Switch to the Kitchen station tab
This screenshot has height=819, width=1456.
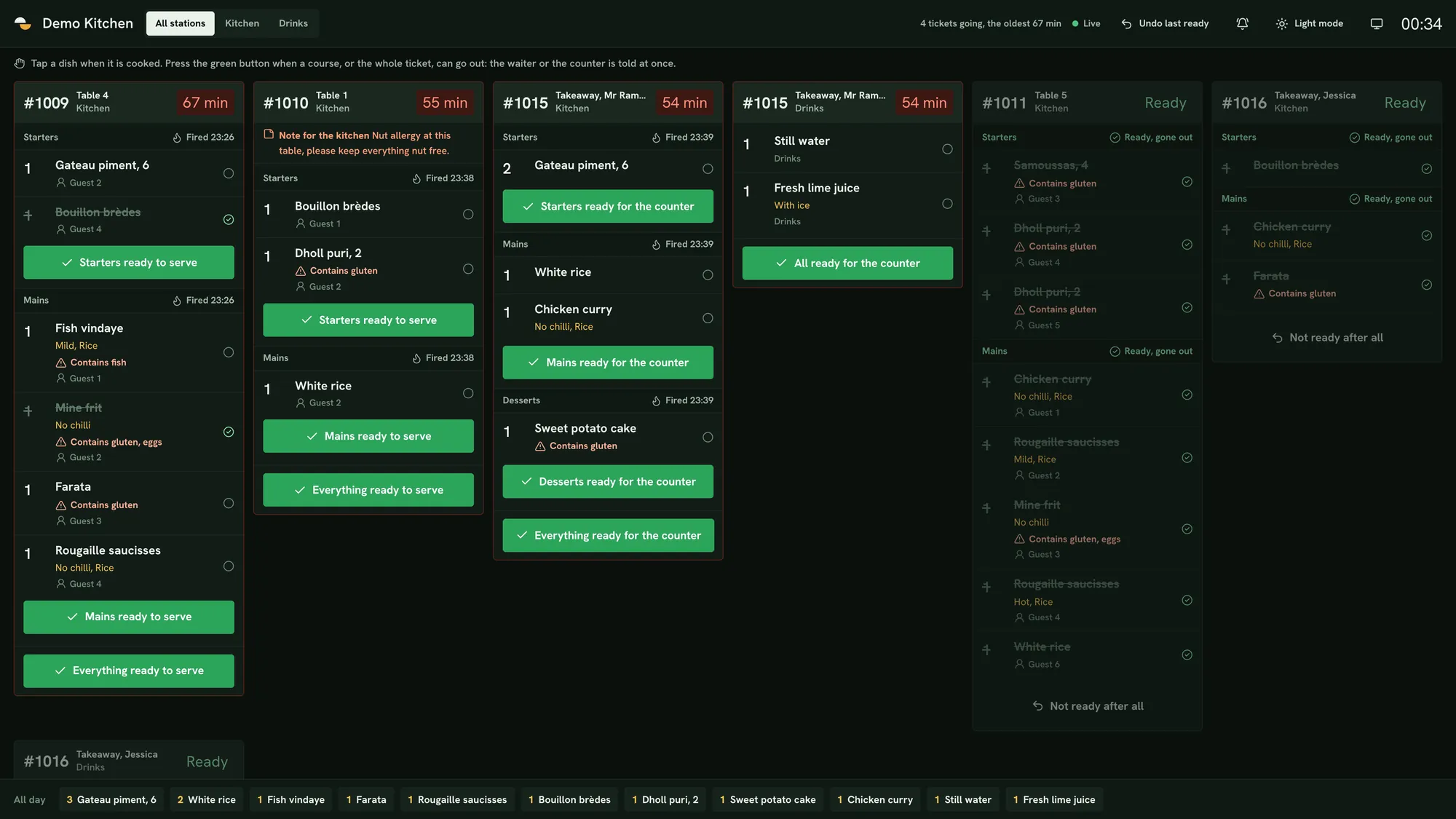coord(242,23)
